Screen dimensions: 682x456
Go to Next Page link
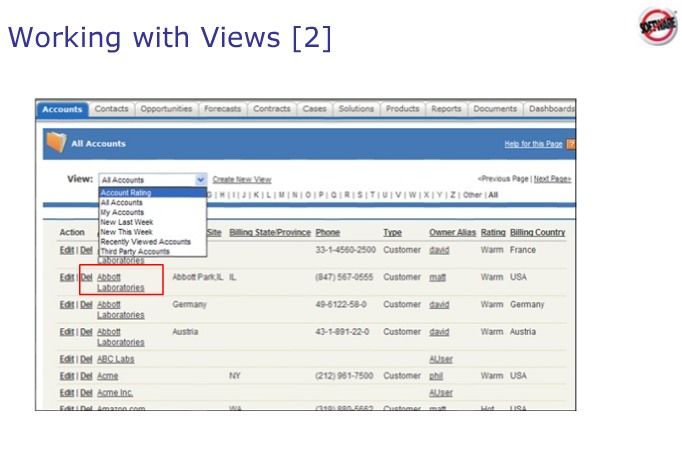tap(552, 179)
